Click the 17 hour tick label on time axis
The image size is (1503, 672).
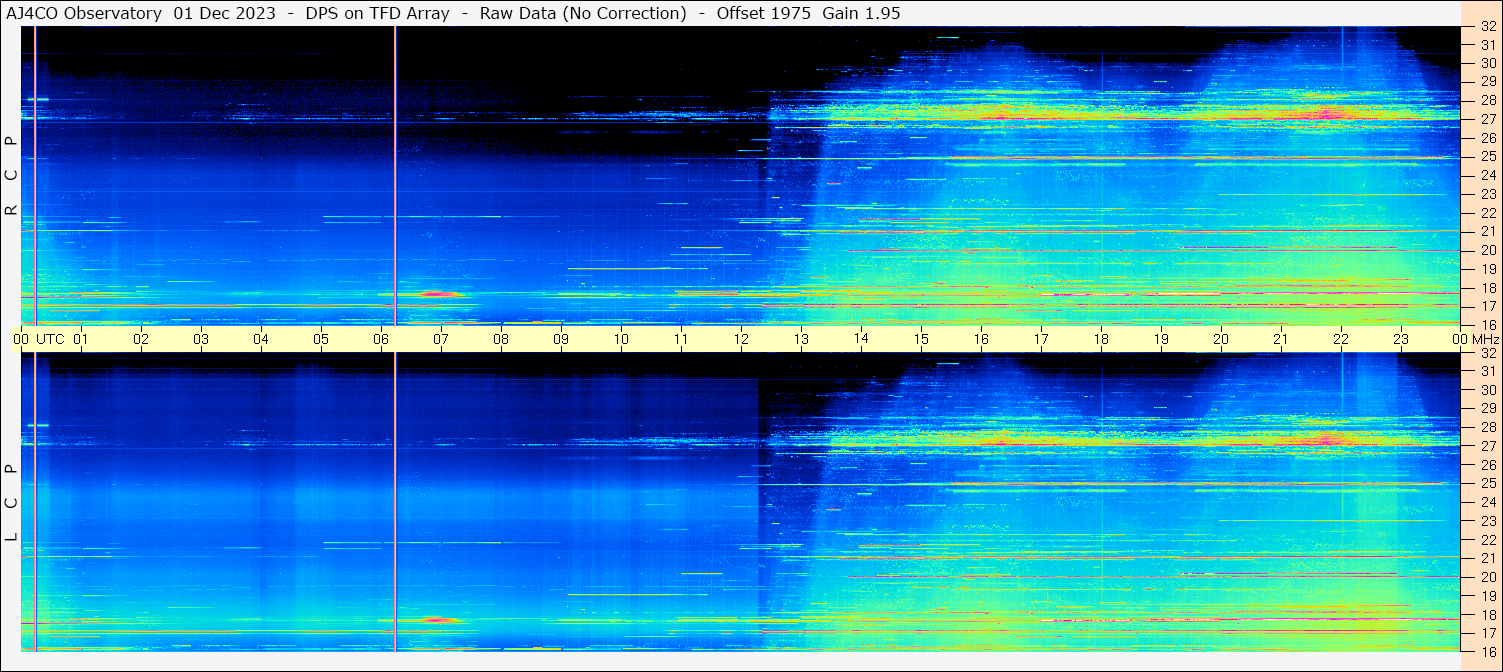click(1041, 339)
